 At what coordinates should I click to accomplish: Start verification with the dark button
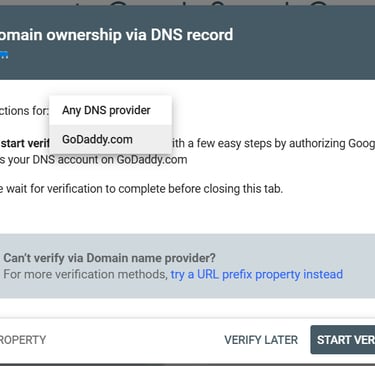(343, 340)
